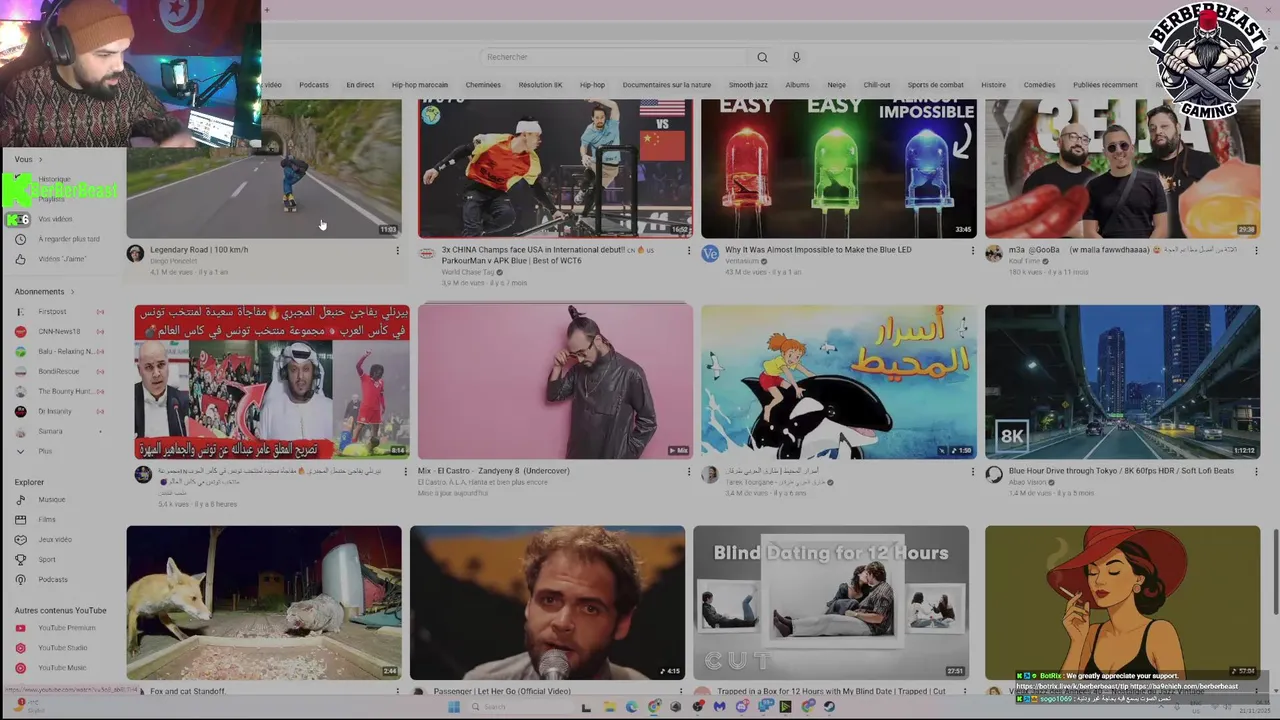
Task: Select the Neige chip
Action: pyautogui.click(x=837, y=85)
